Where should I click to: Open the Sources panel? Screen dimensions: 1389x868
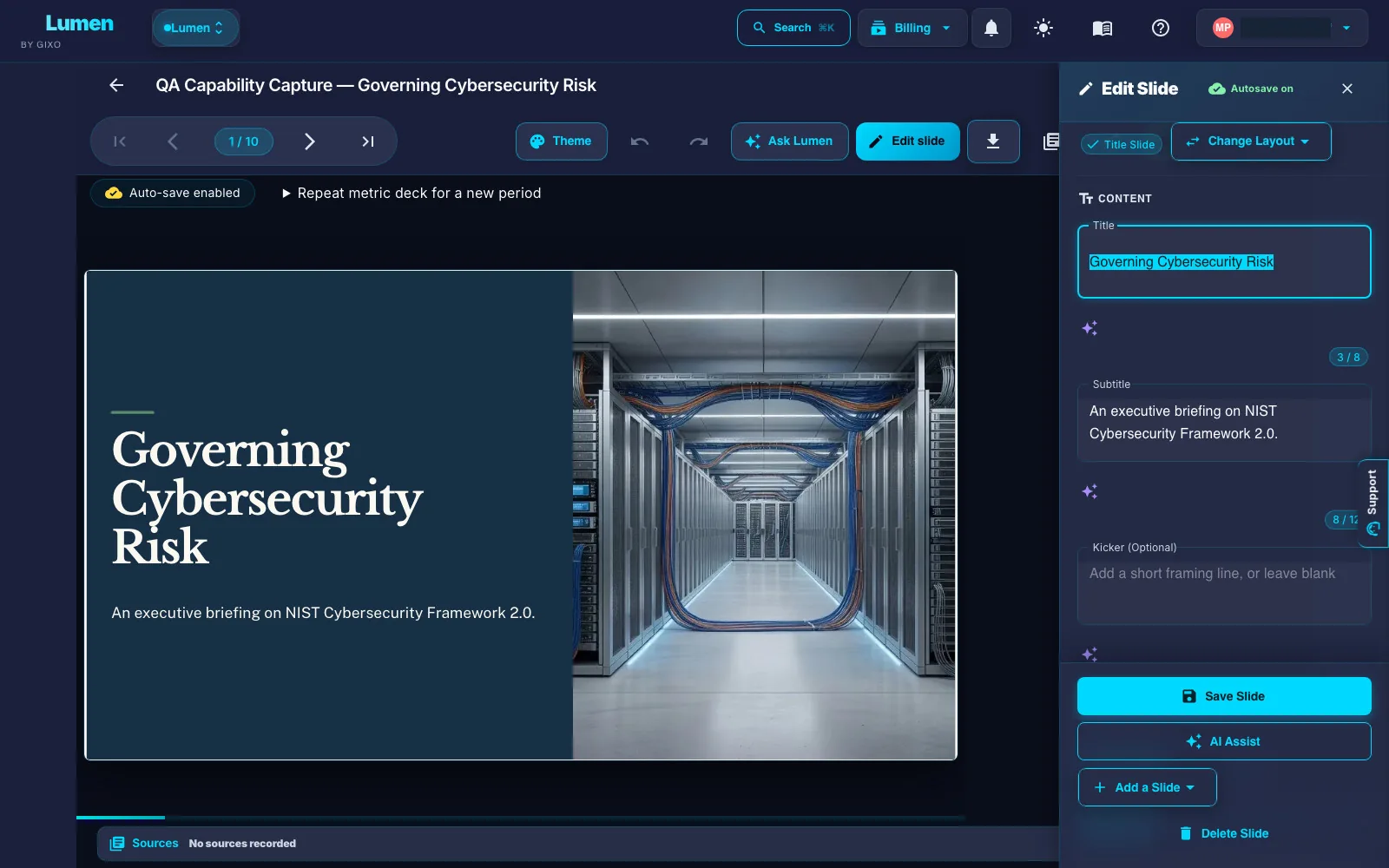pos(144,843)
